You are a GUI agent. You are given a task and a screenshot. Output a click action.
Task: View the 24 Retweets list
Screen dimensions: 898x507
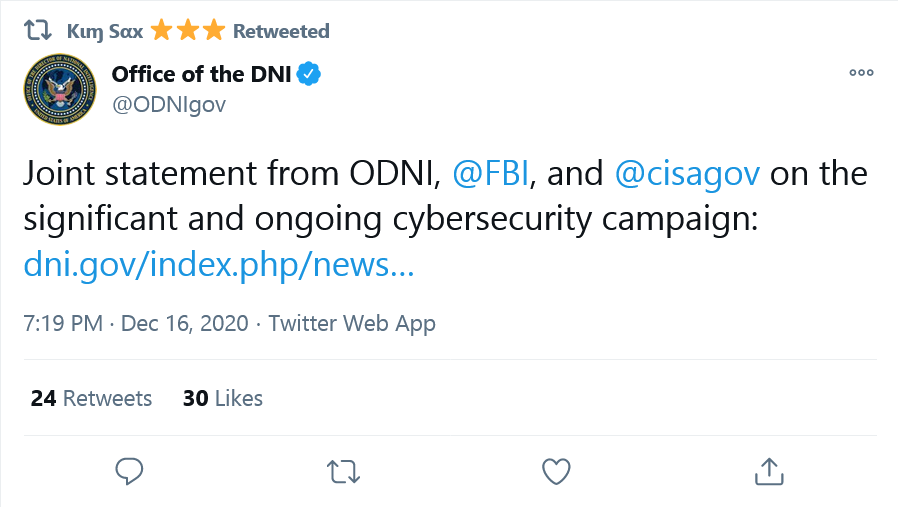click(91, 398)
